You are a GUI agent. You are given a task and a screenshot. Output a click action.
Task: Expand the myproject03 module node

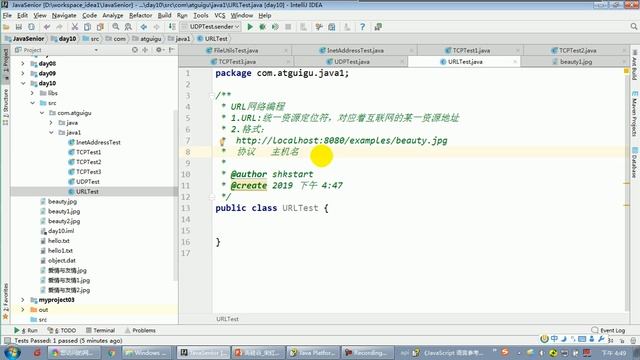23,300
